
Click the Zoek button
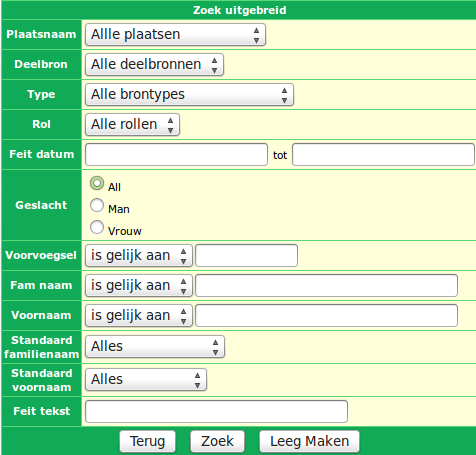pyautogui.click(x=217, y=441)
